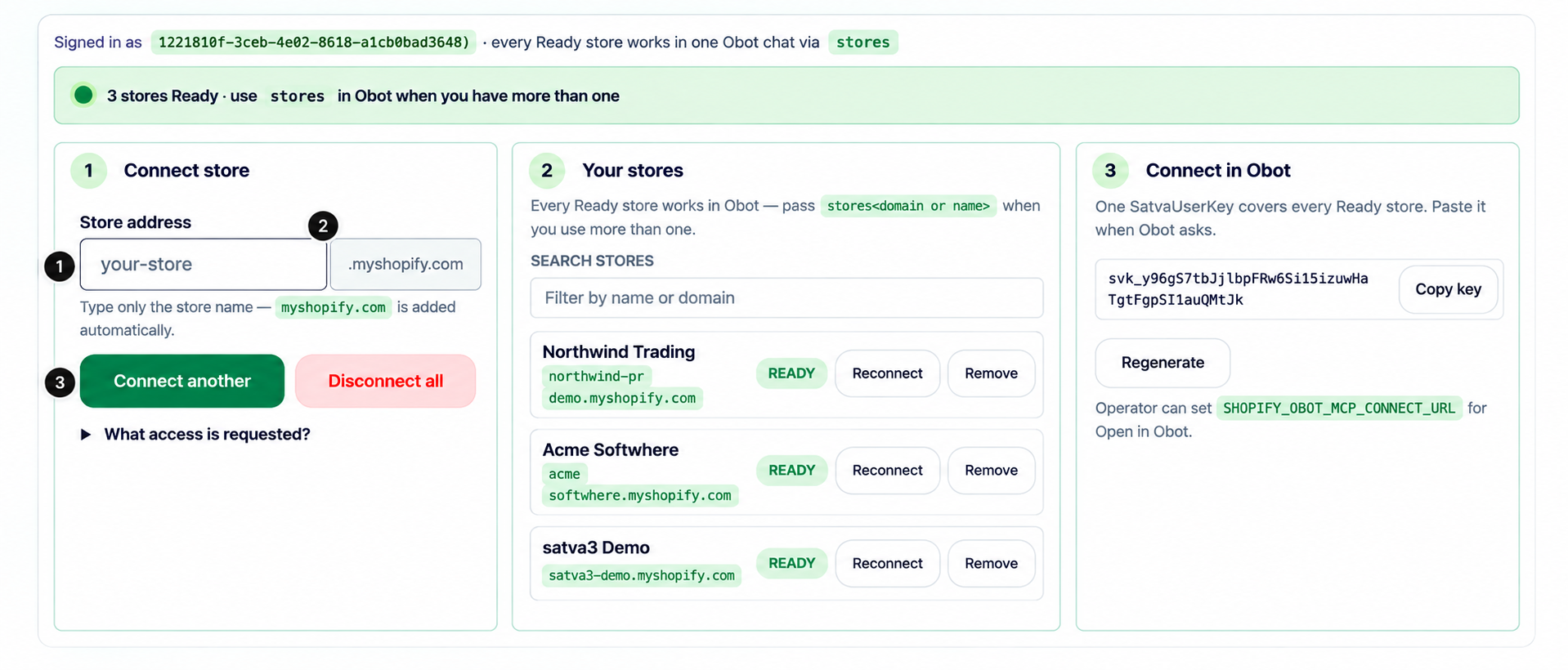Click the .myshopify.com suffix box
The image size is (1568, 670).
coord(405,264)
